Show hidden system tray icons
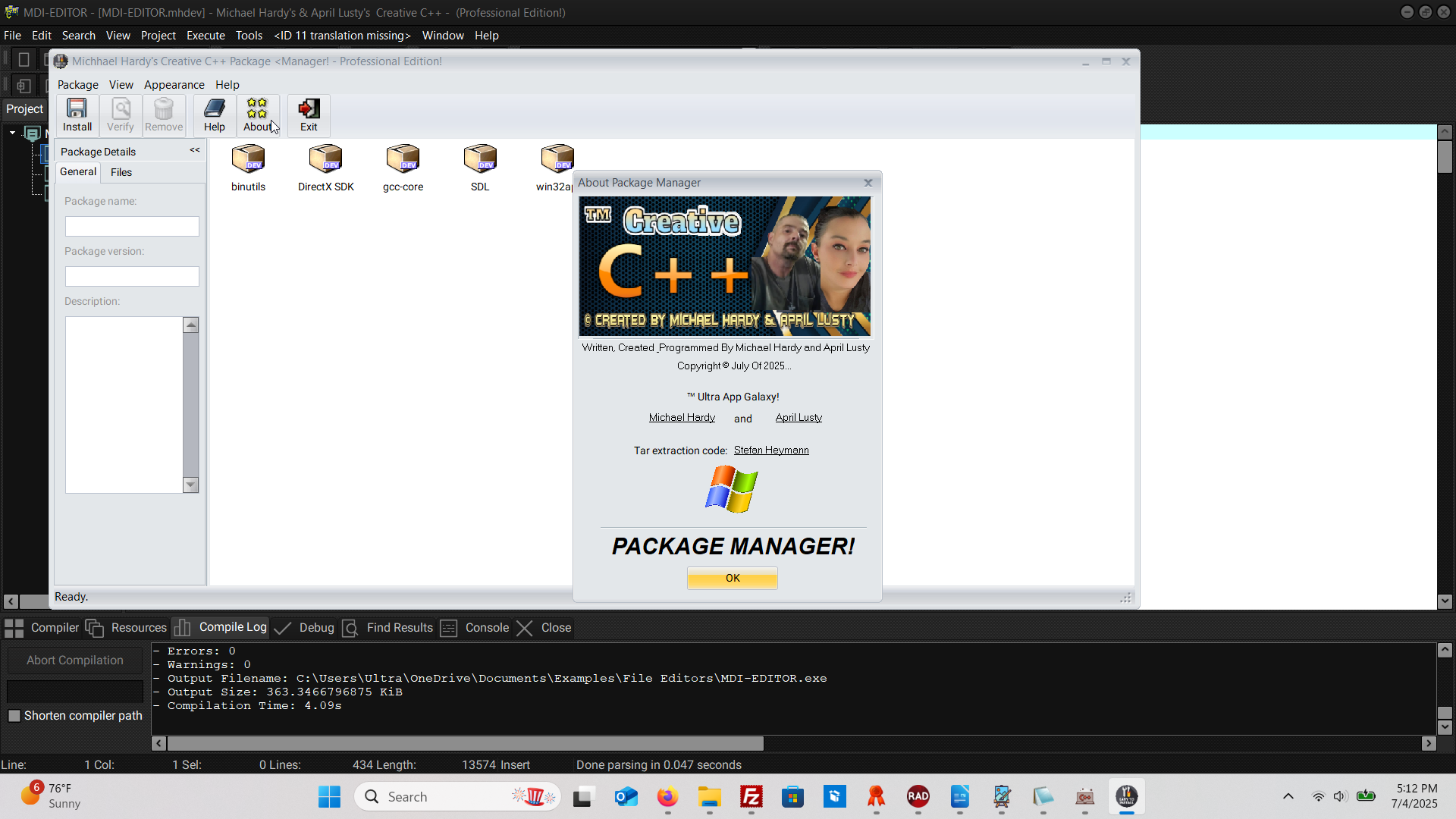 tap(1288, 796)
